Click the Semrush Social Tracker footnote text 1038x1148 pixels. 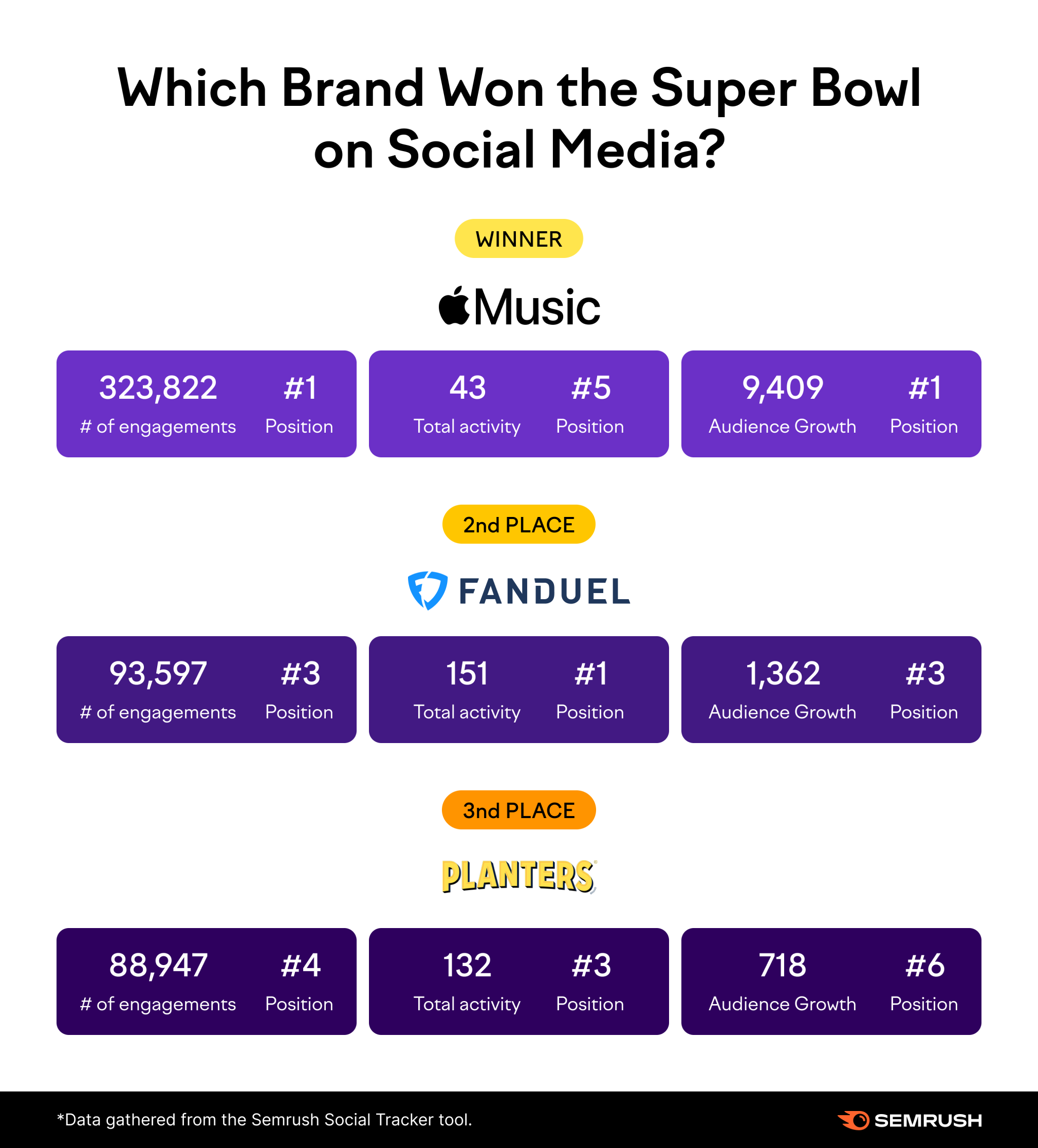265,1120
